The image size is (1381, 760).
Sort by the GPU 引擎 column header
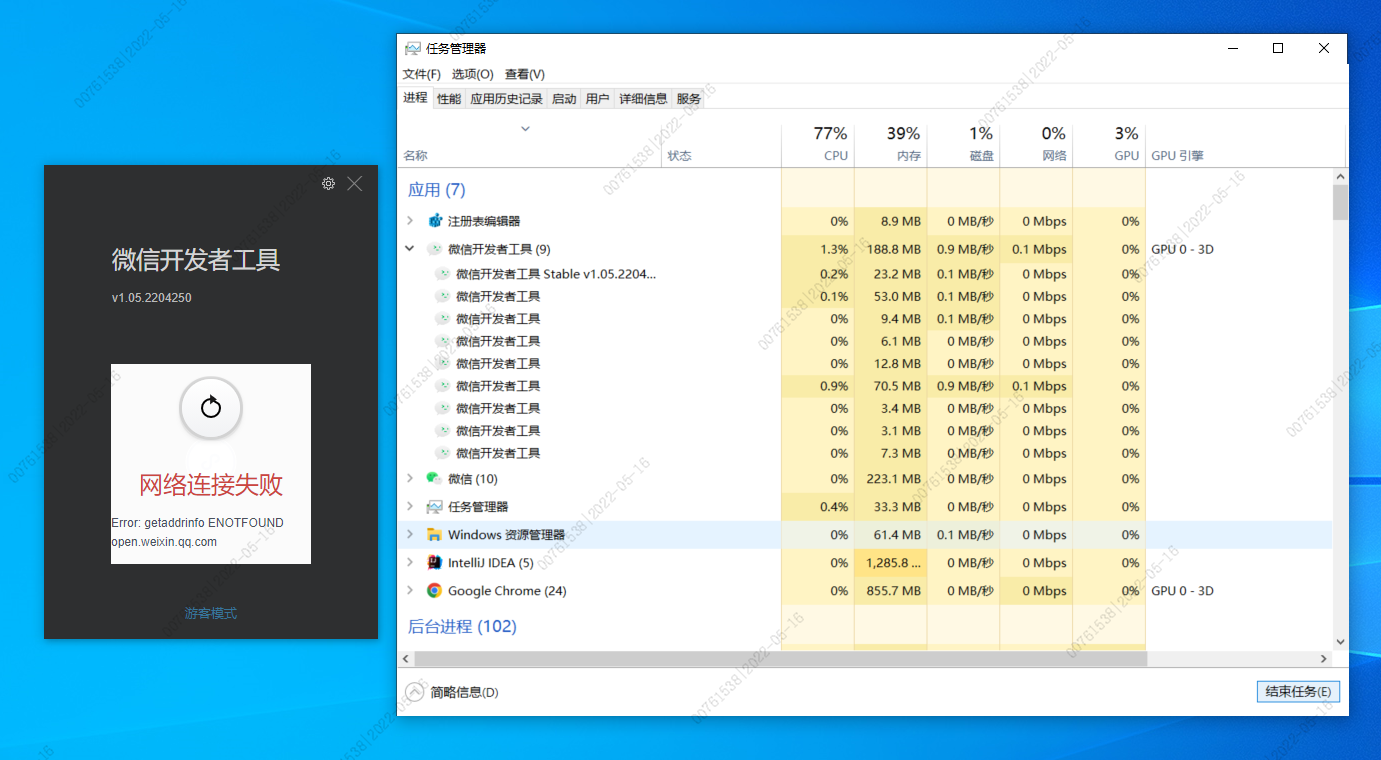(x=1177, y=156)
